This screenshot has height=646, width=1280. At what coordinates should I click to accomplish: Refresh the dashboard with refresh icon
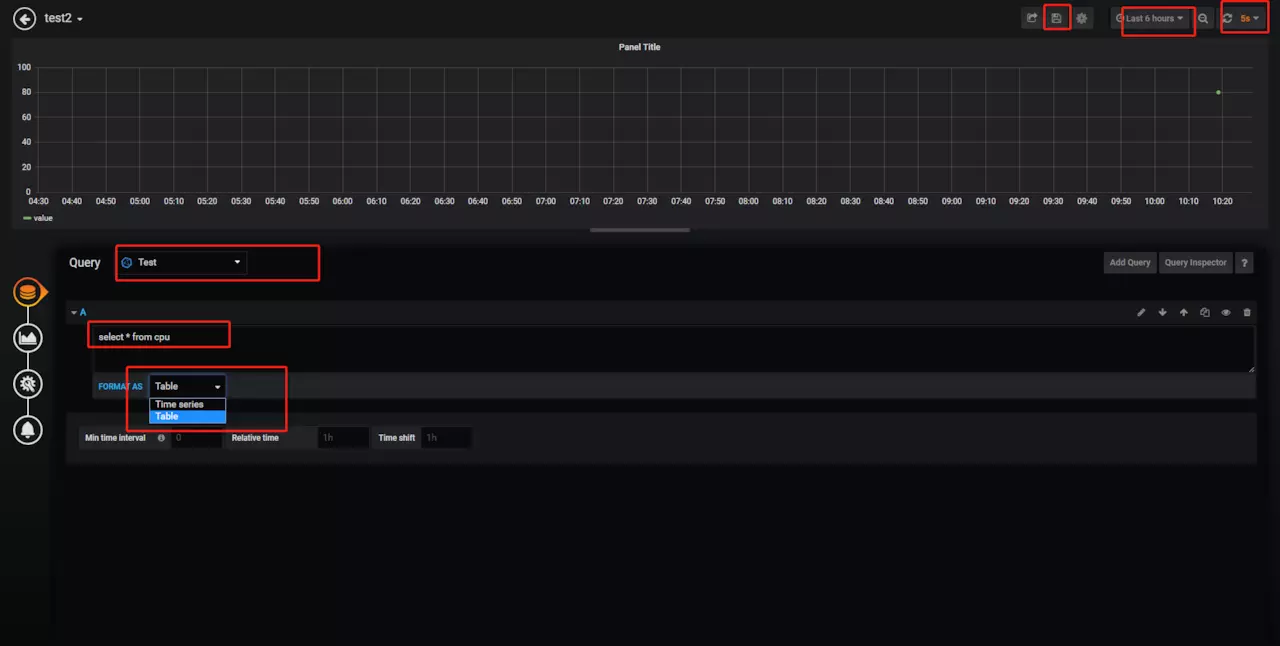pos(1228,18)
